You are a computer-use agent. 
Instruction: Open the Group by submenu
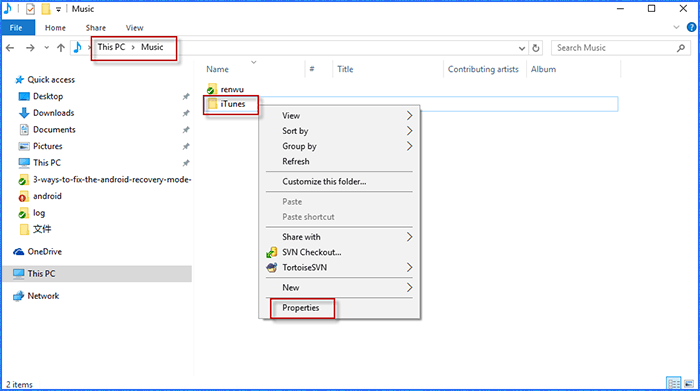tap(339, 146)
